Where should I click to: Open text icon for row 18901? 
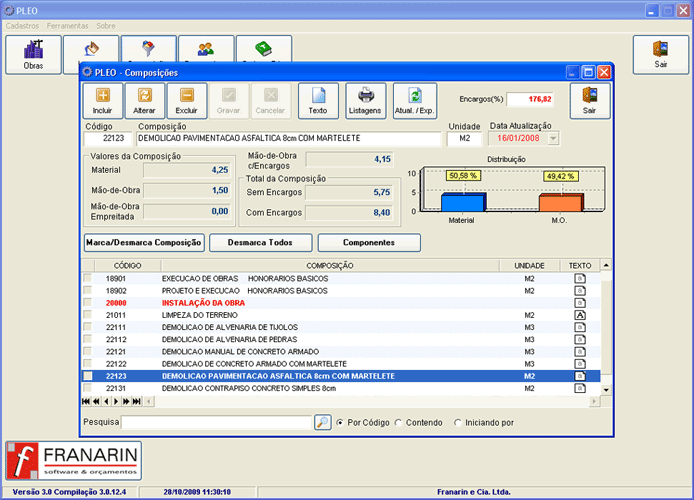pos(580,278)
